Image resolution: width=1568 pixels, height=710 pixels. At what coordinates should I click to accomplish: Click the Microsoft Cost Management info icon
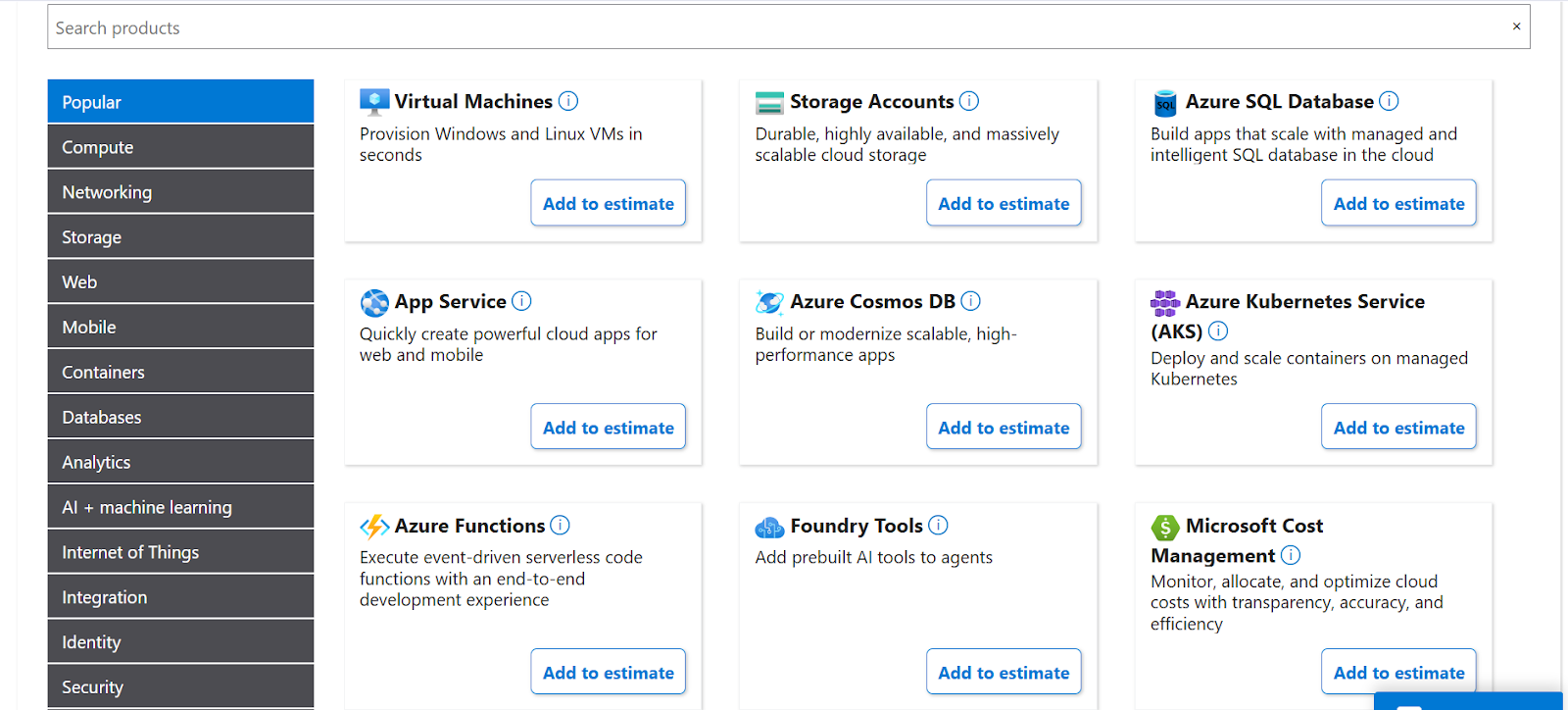[x=1291, y=555]
